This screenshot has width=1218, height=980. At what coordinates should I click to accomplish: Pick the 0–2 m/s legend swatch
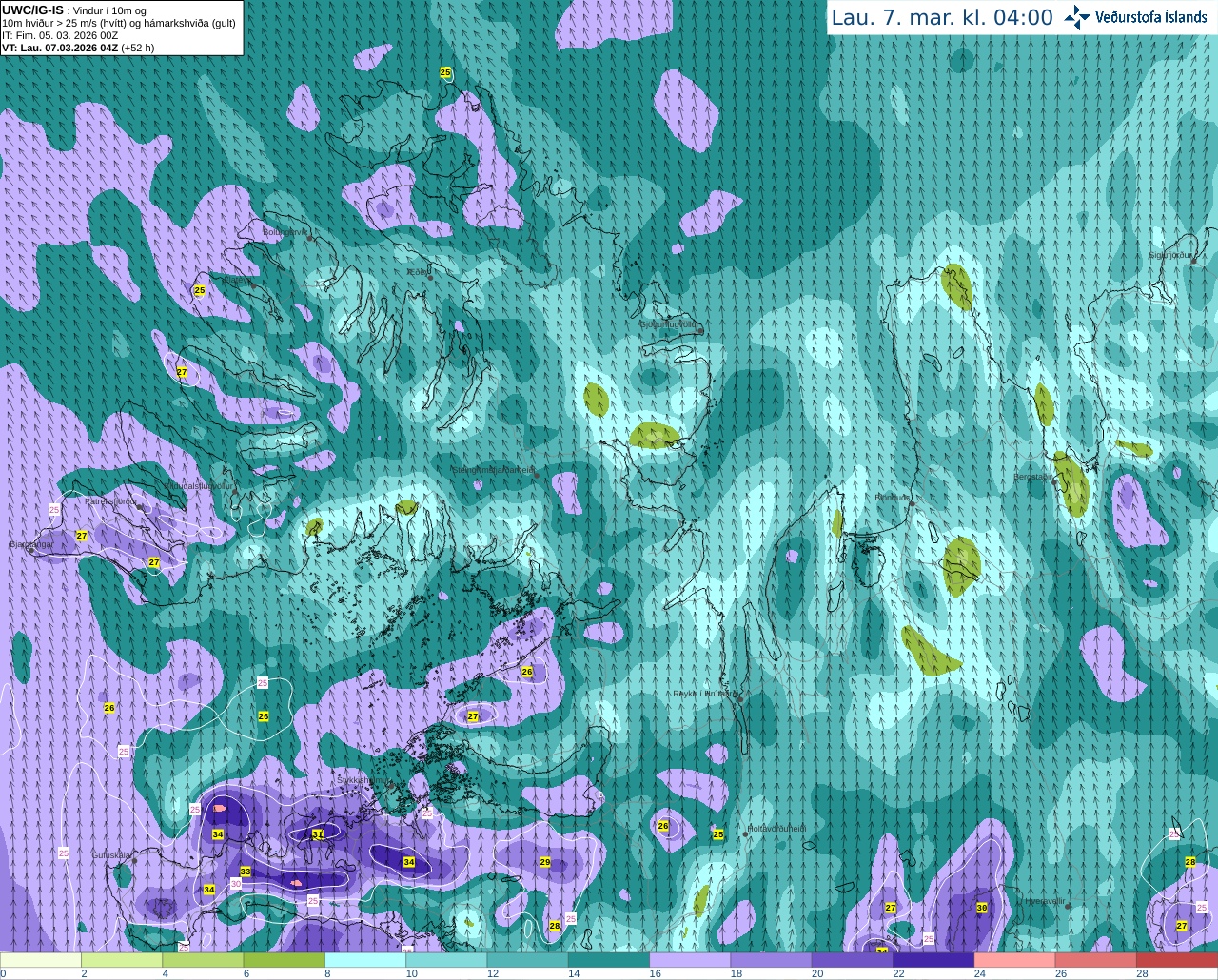[41, 960]
